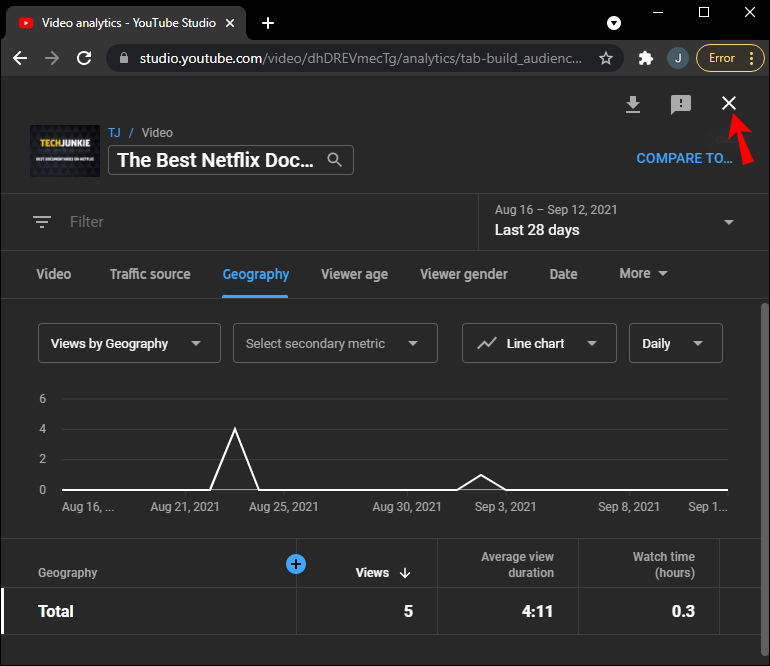Open the Chrome extensions puzzle icon

coord(646,58)
